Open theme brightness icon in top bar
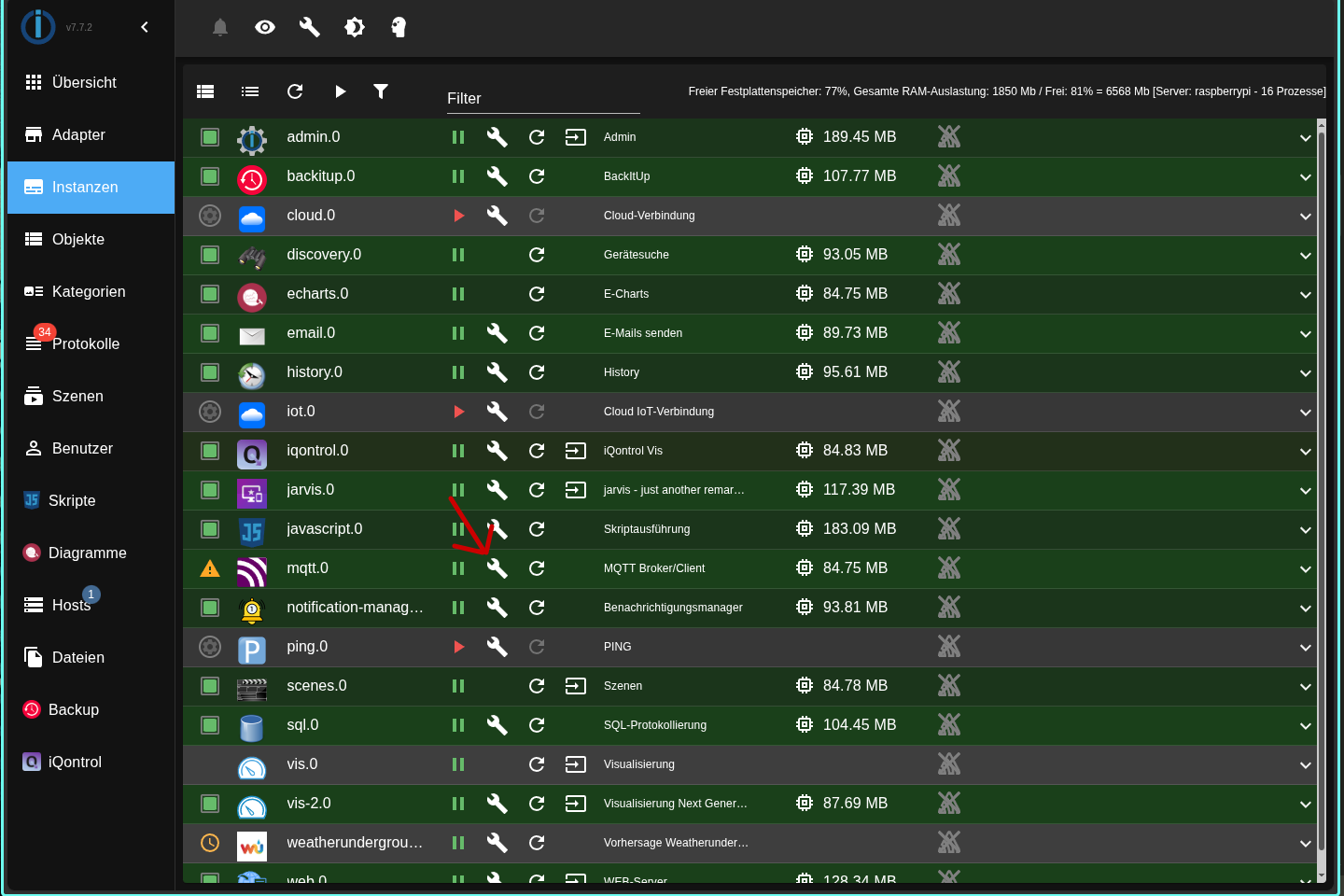Viewport: 1344px width, 896px height. pyautogui.click(x=355, y=27)
